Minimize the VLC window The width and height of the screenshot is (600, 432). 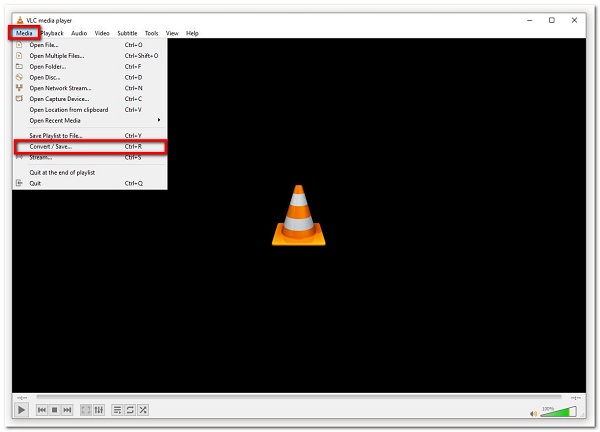tap(530, 20)
